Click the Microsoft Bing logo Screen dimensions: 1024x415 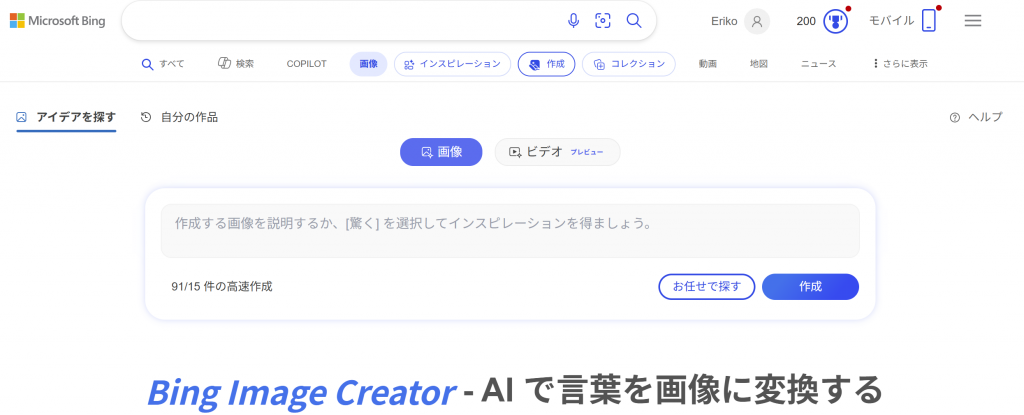(57, 21)
